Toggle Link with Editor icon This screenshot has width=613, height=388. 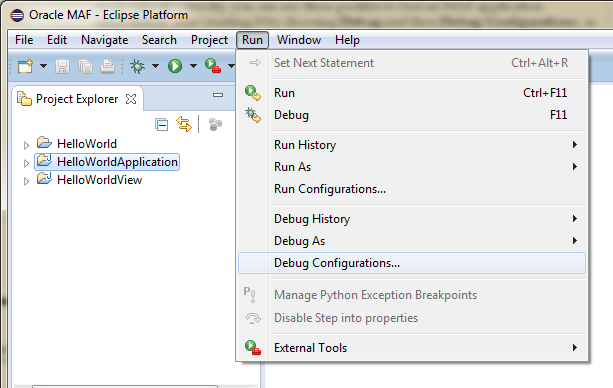click(184, 124)
